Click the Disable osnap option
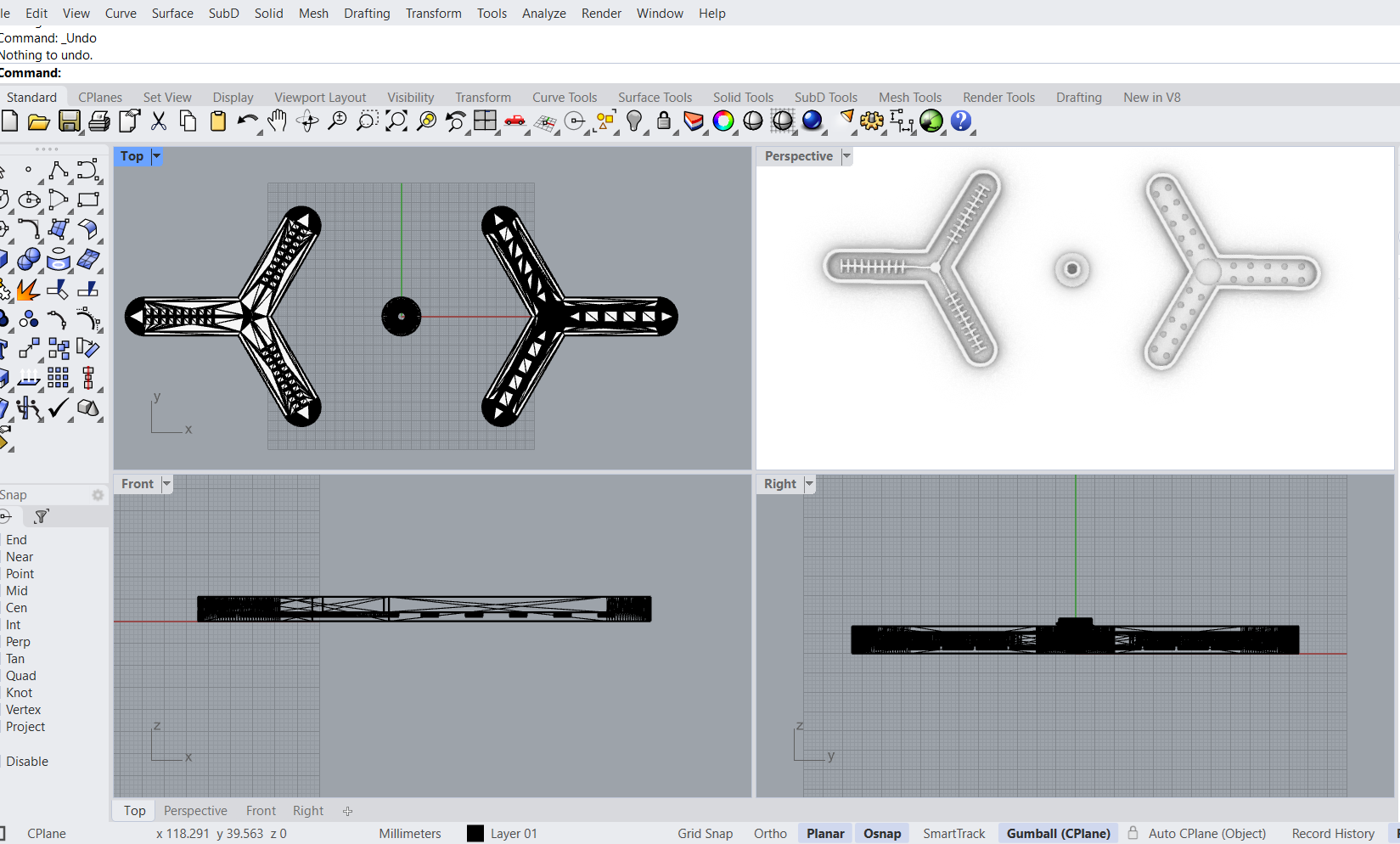The height and width of the screenshot is (844, 1400). (27, 762)
